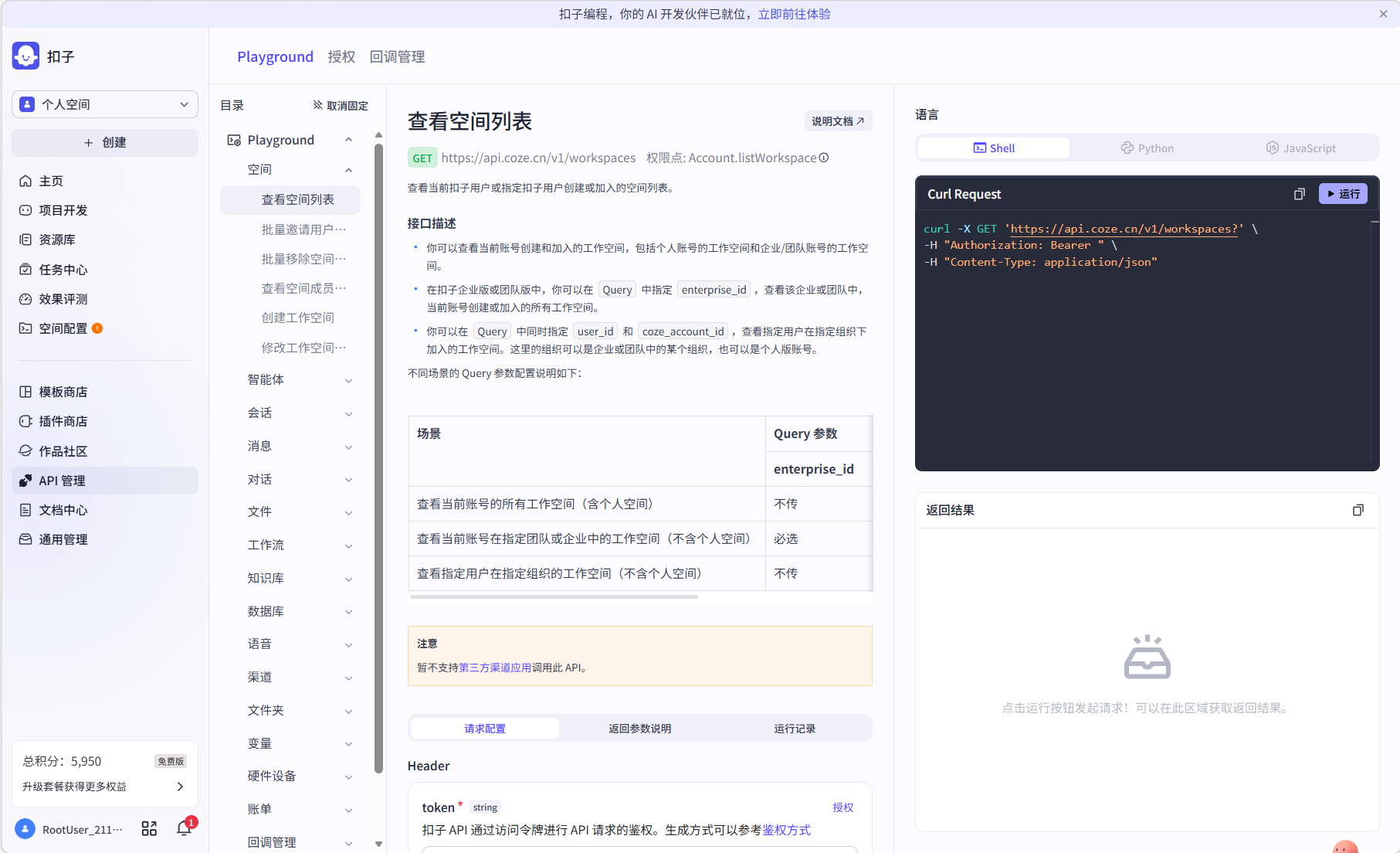Click 鉴权方式 link
This screenshot has width=1400, height=853.
pyautogui.click(x=786, y=830)
